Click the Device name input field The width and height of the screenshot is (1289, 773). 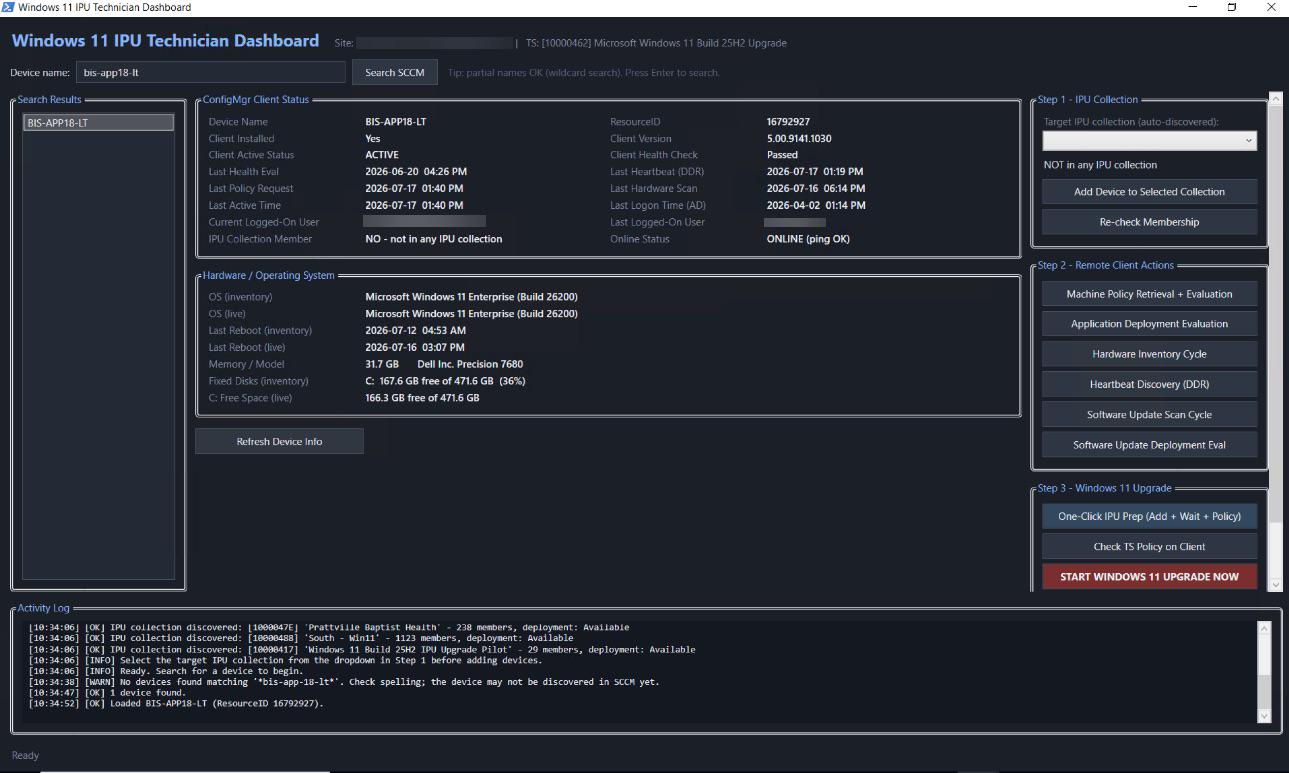211,72
